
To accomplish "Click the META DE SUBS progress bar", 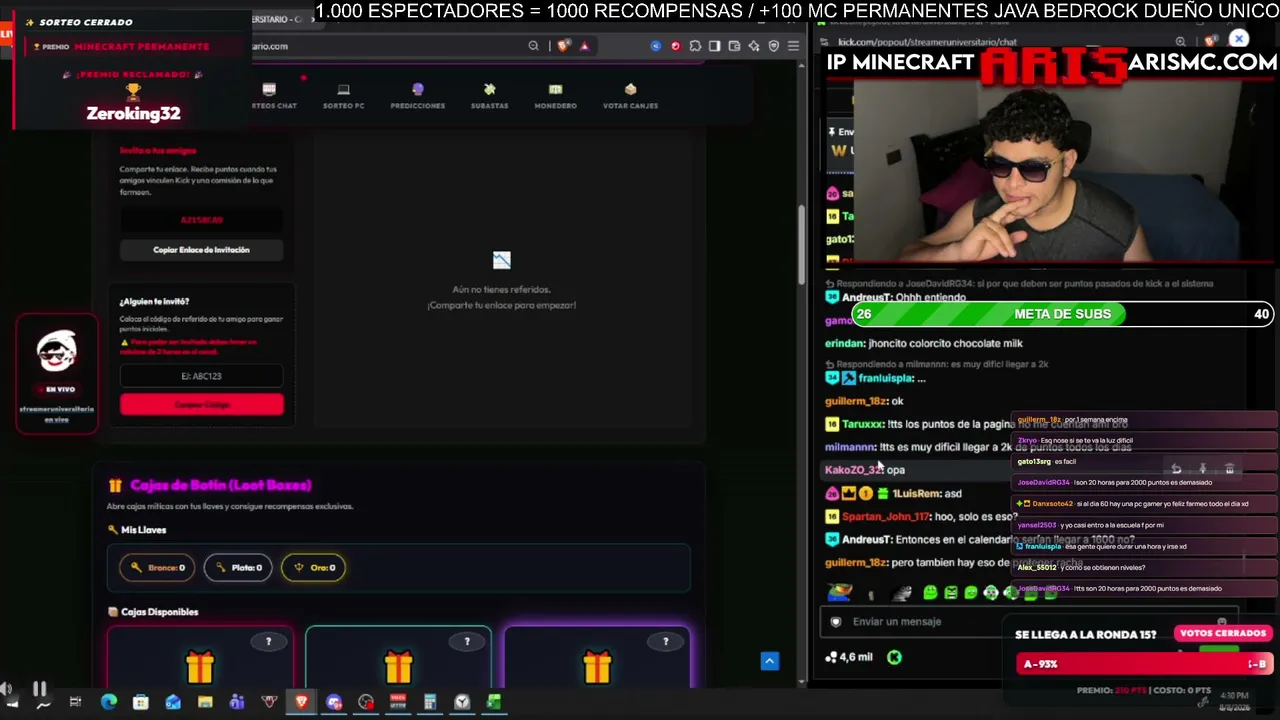I will pyautogui.click(x=1063, y=314).
